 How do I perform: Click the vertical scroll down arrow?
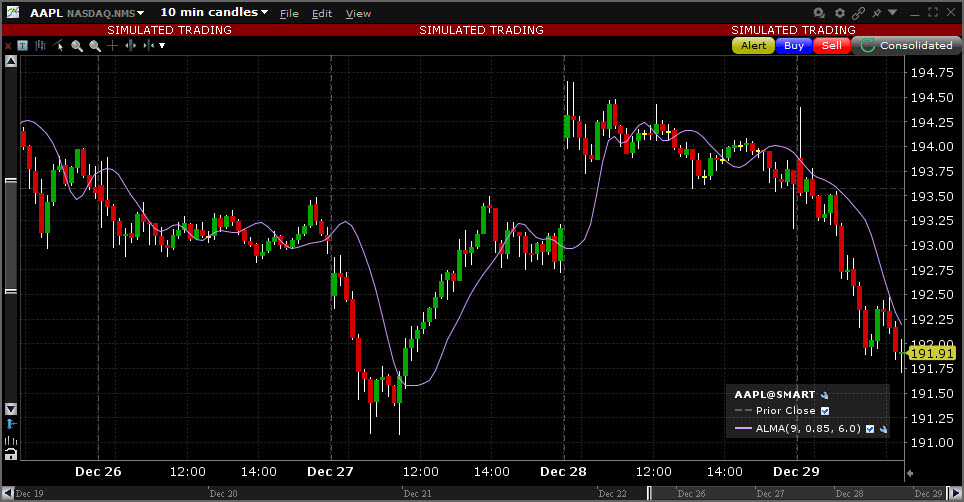point(11,409)
